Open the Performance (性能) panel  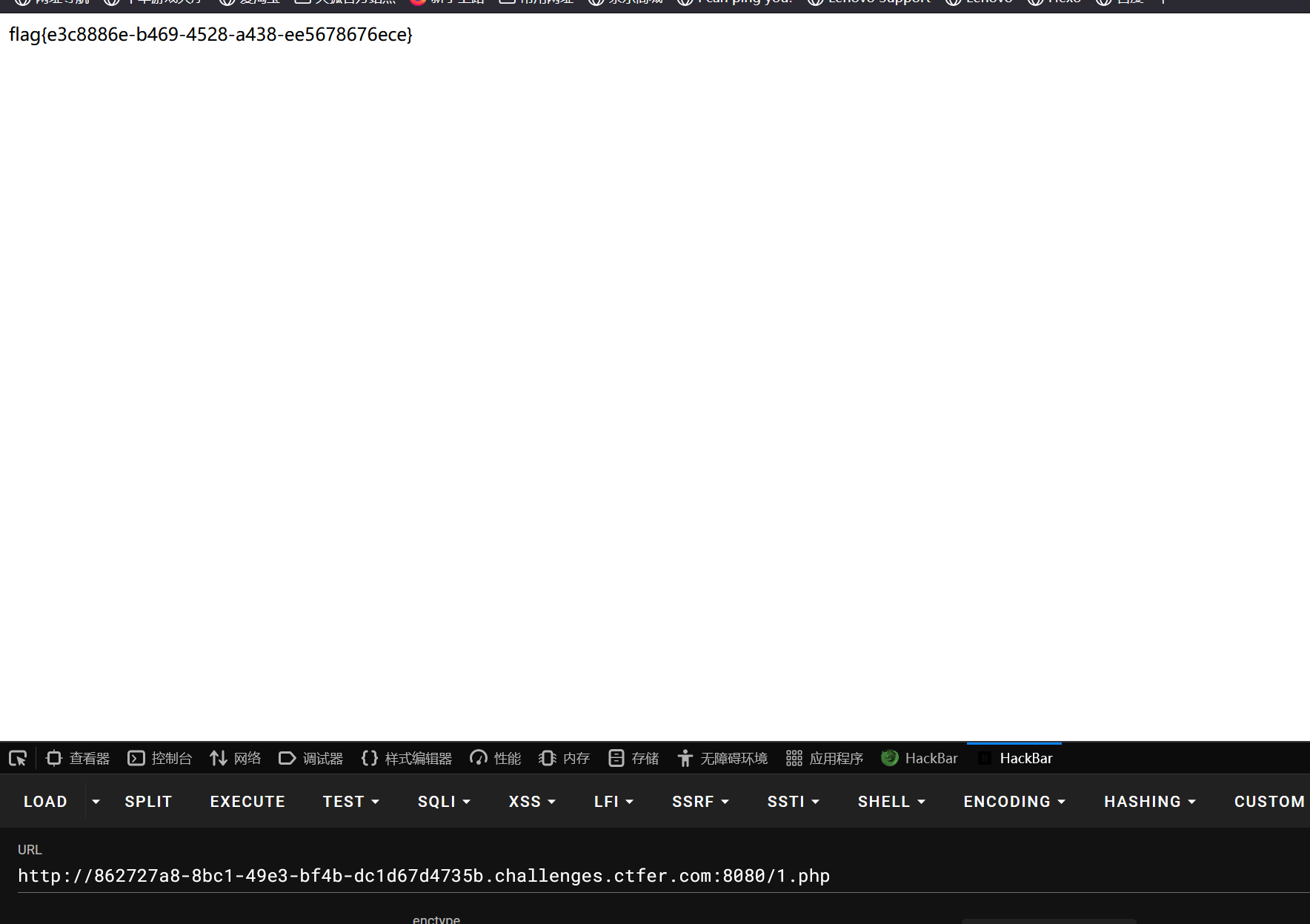(x=496, y=758)
